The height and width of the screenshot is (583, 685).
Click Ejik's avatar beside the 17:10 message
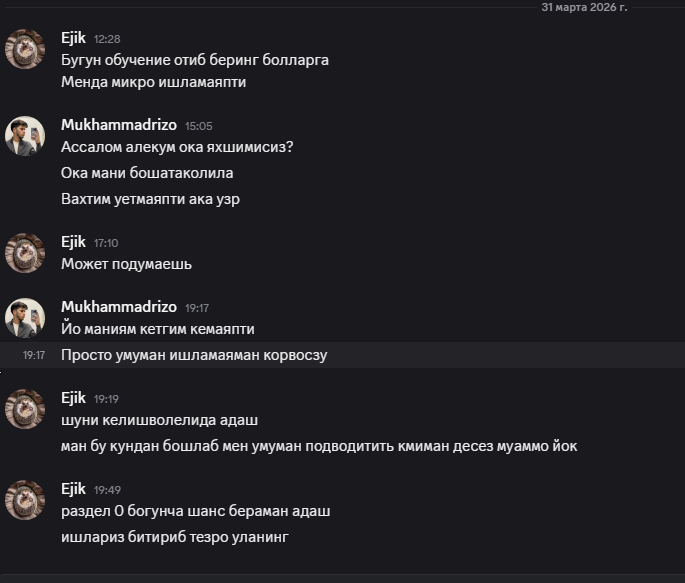pos(25,253)
